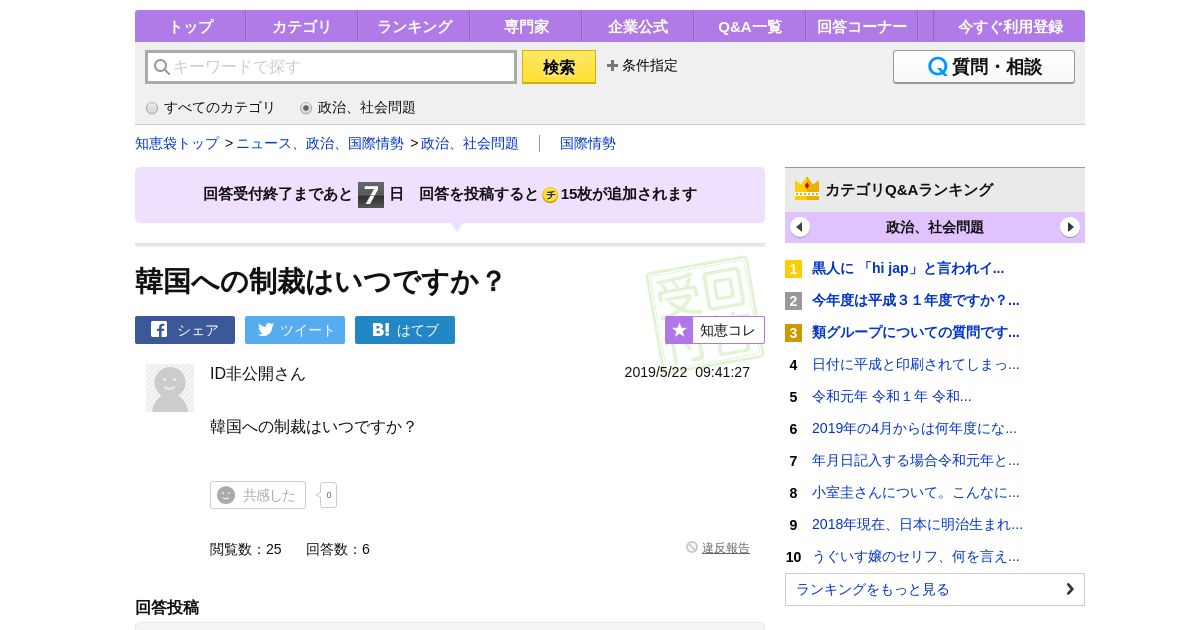Screen dimensions: 1200x630
Task: Click the Twitter bird icon
Action: (266, 329)
